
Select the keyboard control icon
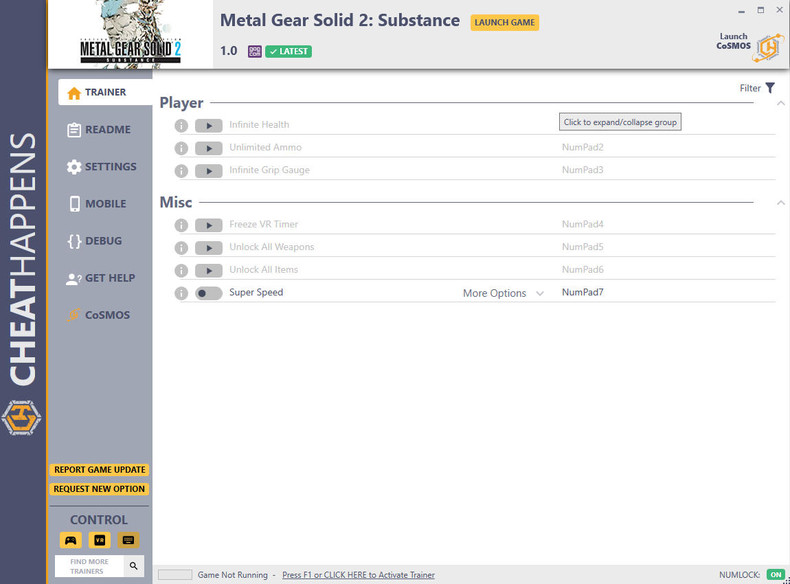coord(128,540)
